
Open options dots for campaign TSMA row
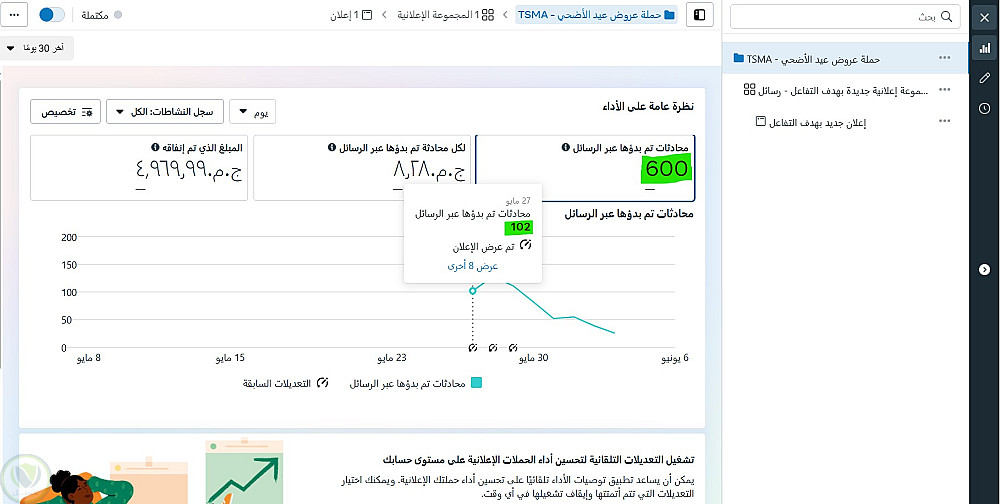point(945,58)
